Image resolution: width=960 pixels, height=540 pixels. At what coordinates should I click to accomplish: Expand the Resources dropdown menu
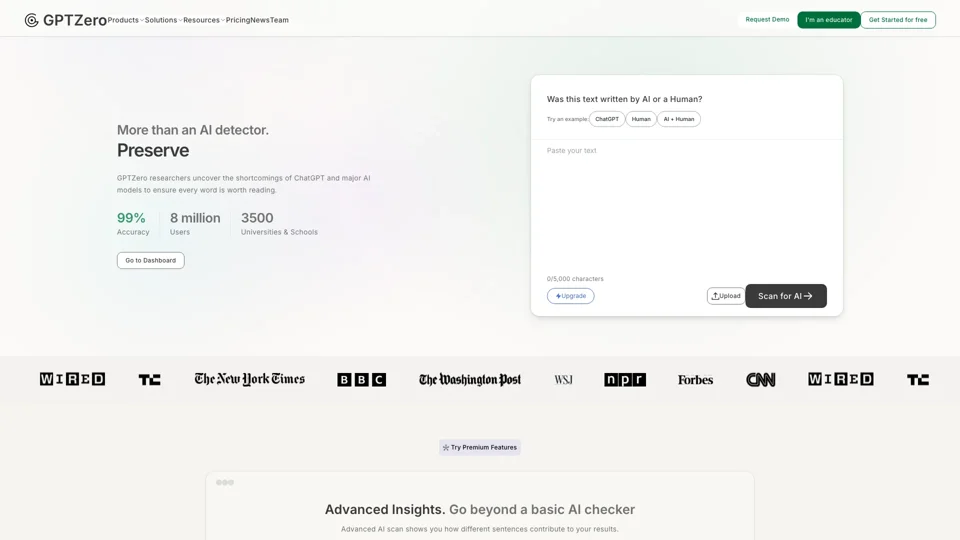203,20
